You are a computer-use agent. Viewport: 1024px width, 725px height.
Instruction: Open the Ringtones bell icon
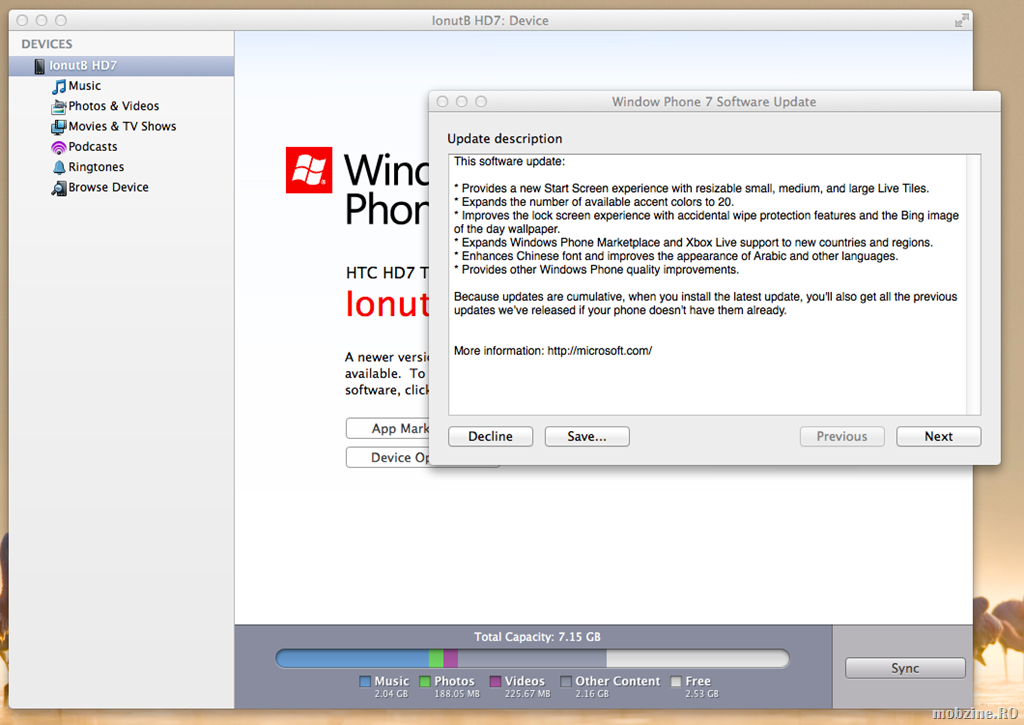[59, 167]
